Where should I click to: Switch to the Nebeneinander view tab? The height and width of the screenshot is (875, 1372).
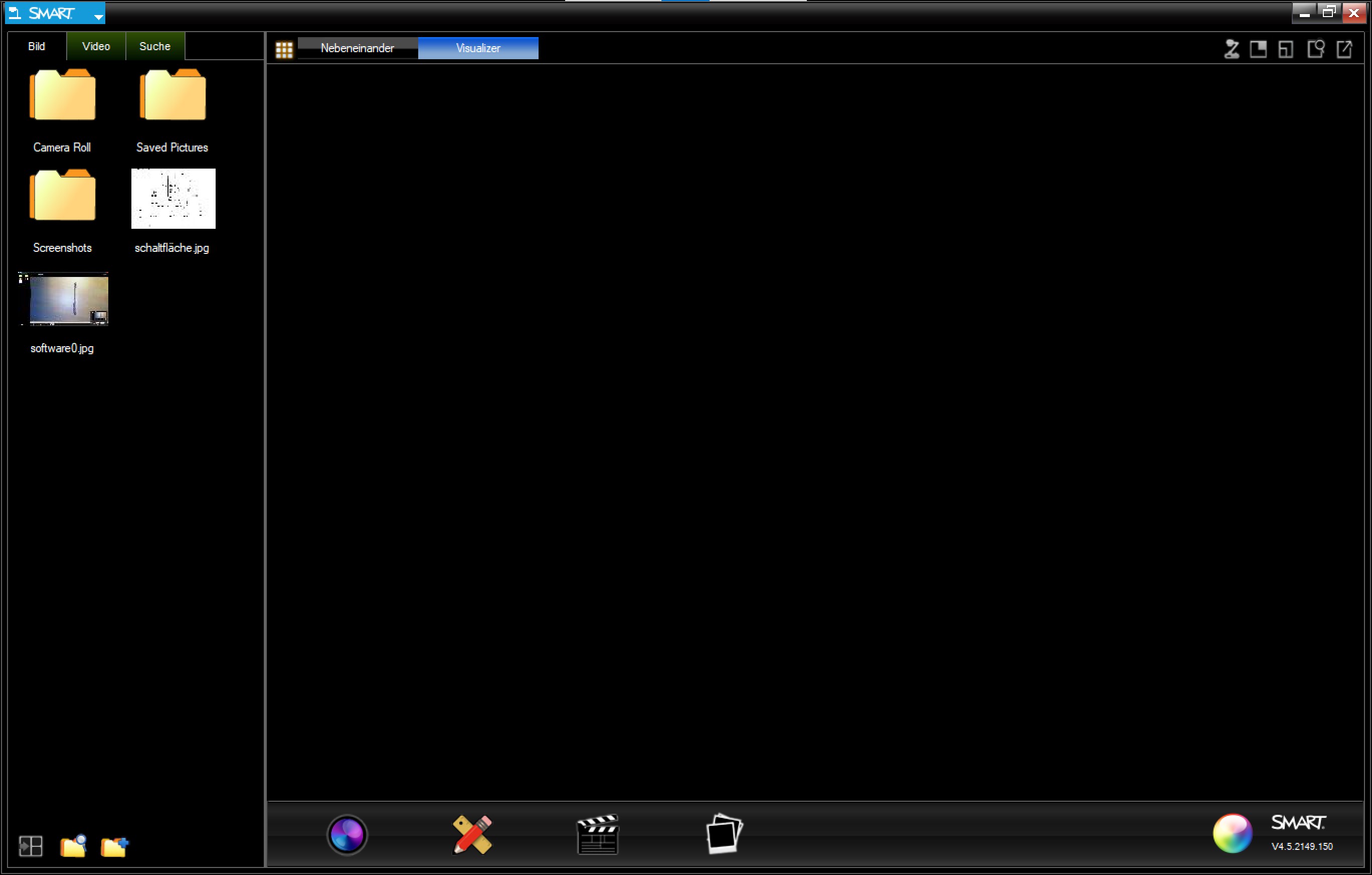[x=357, y=48]
